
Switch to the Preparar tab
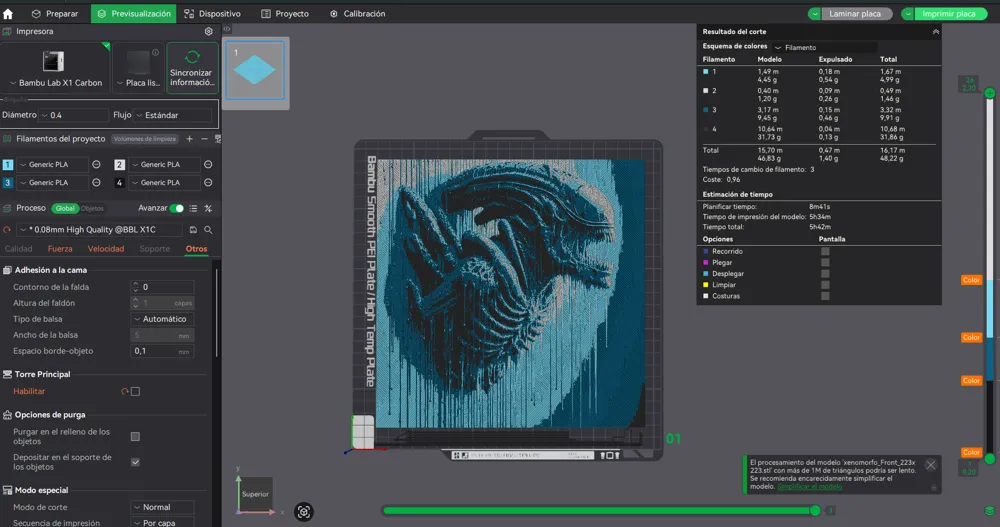[x=55, y=13]
